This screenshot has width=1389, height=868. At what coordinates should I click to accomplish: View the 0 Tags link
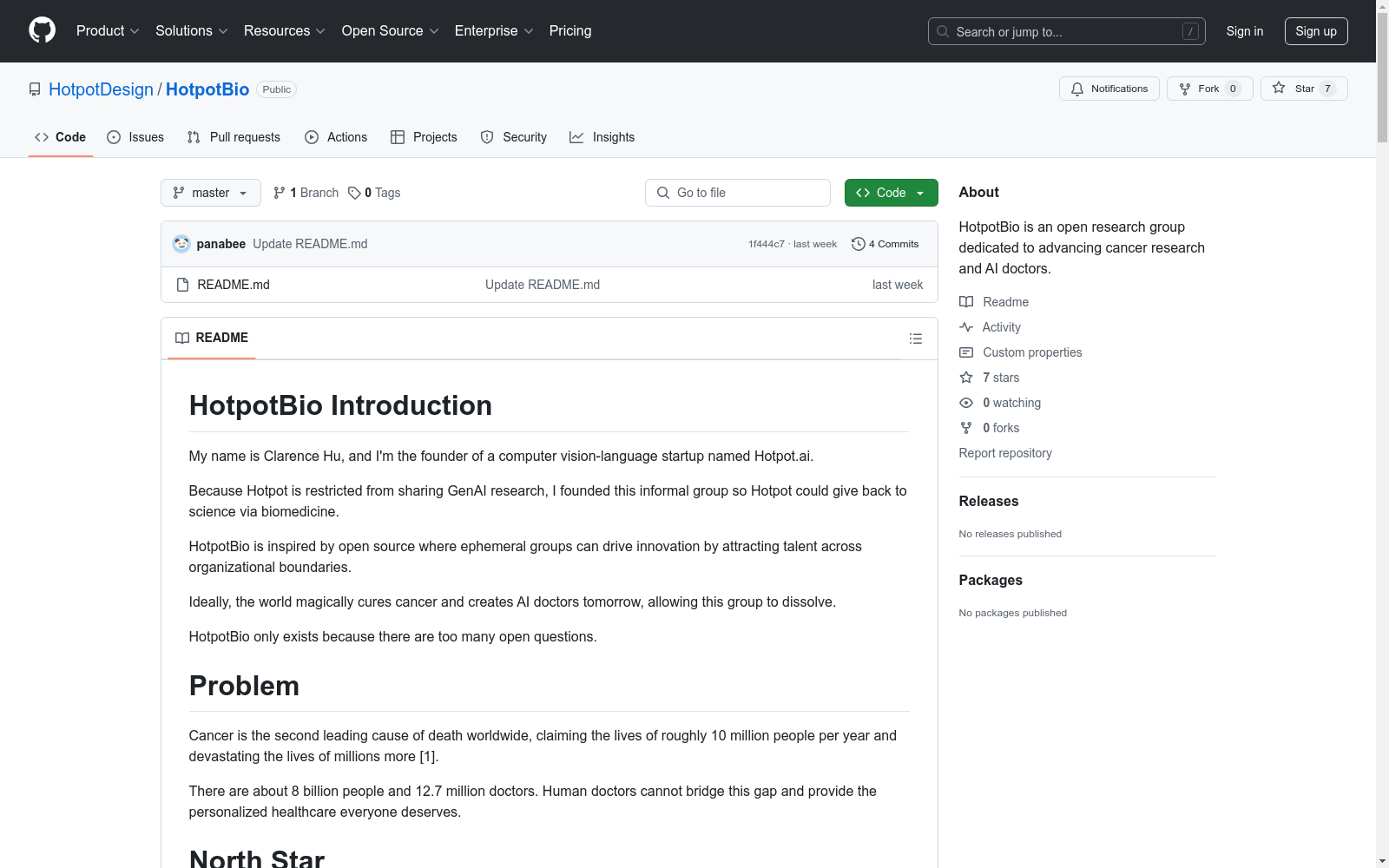point(374,193)
